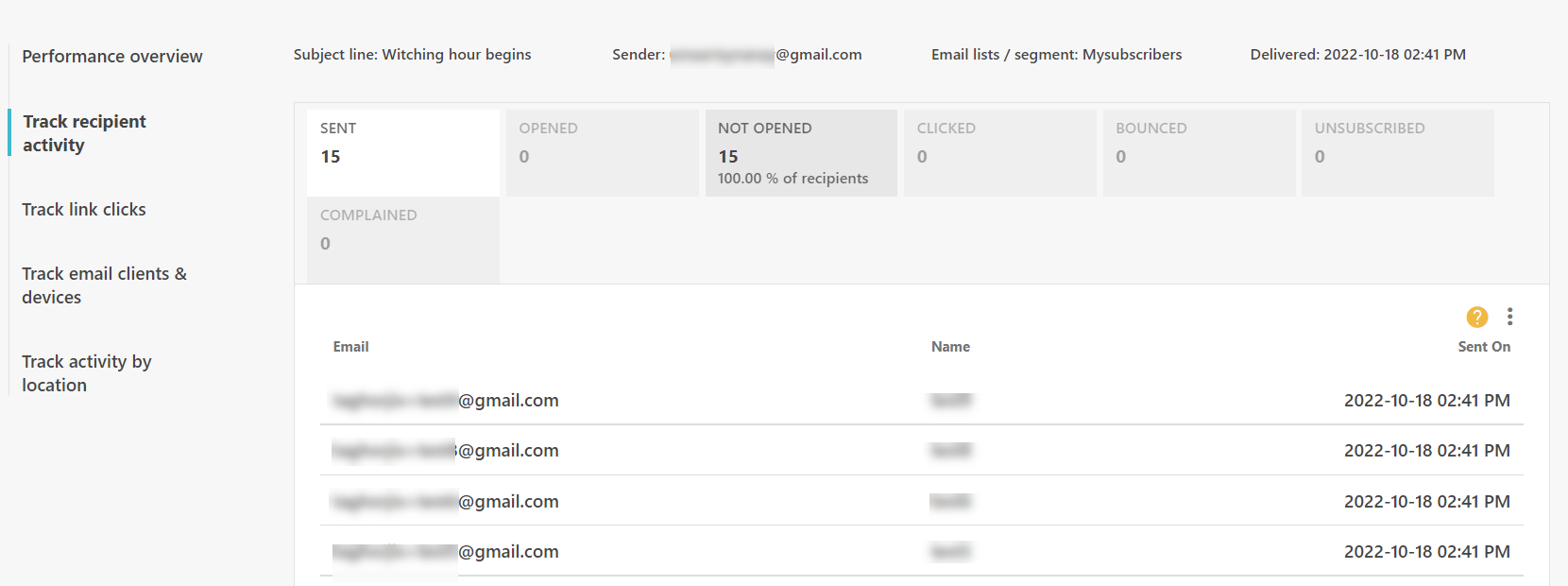Select the first recipient email row
The width and height of the screenshot is (1568, 586).
pos(444,400)
